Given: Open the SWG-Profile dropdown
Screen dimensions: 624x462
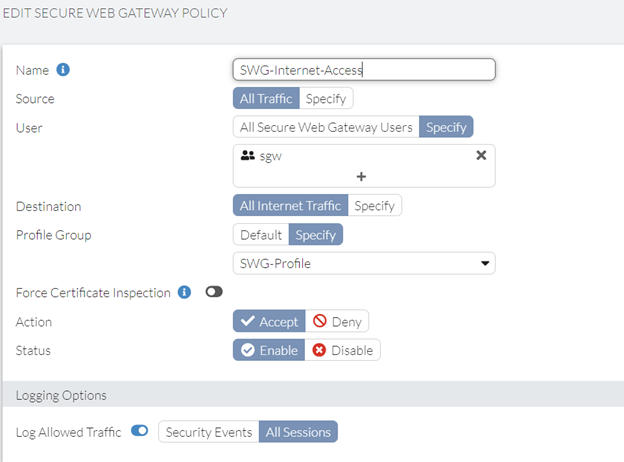Looking at the screenshot, I should pyautogui.click(x=364, y=263).
